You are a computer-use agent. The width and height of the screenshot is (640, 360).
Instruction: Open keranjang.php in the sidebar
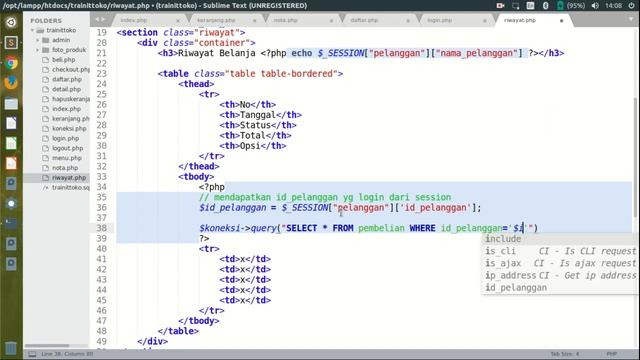point(71,118)
